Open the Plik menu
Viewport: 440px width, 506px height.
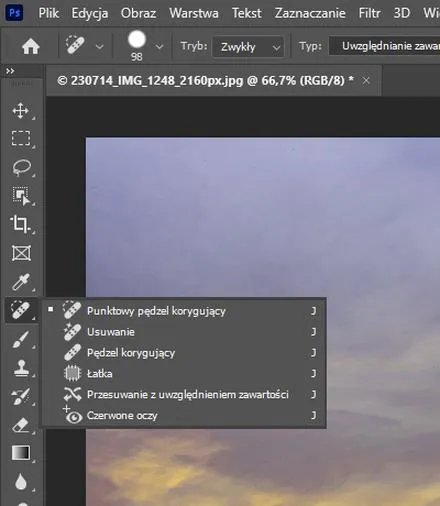tap(49, 13)
